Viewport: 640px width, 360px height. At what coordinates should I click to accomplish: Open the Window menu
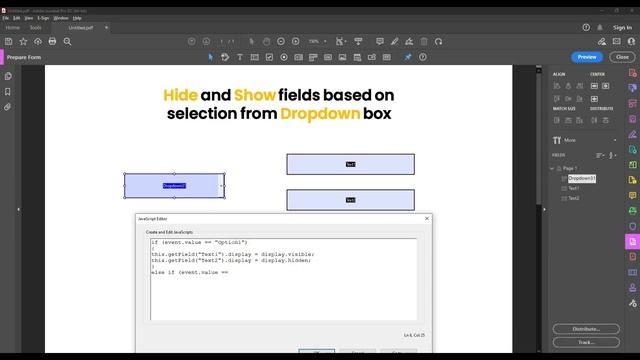(61, 18)
